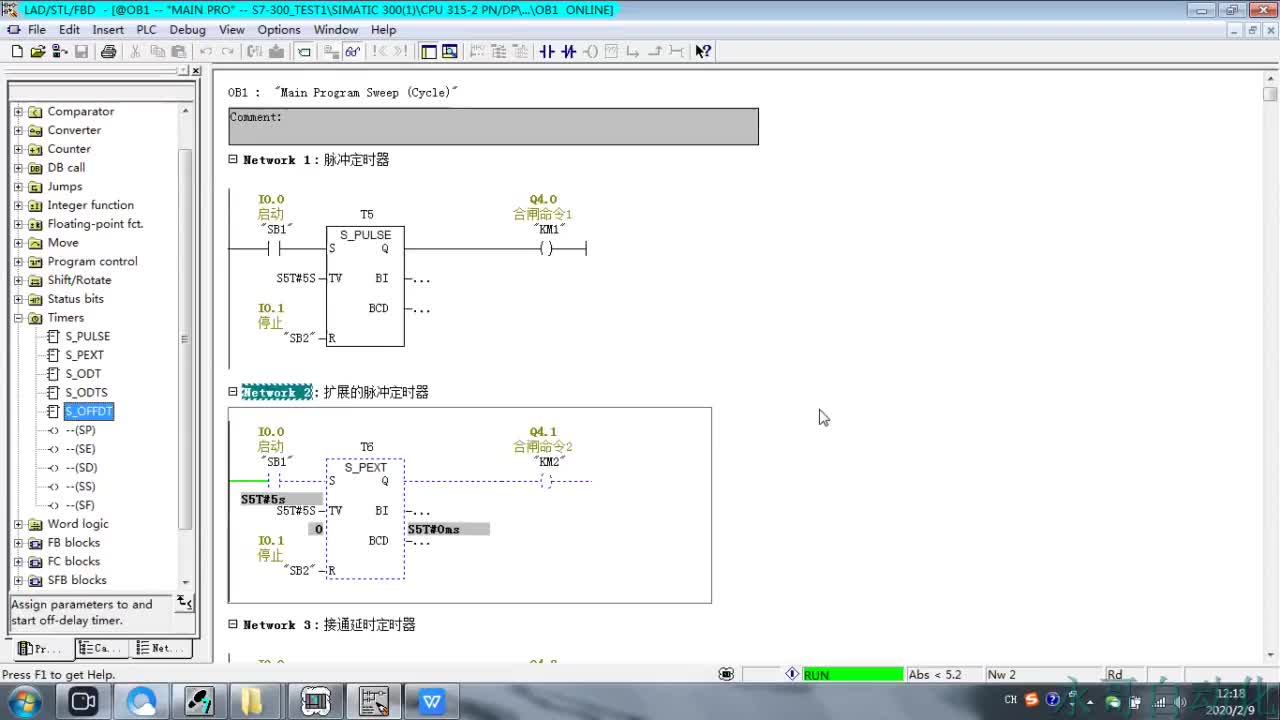This screenshot has height=720, width=1280.
Task: Toggle the Monitor glasses button
Action: tap(352, 51)
